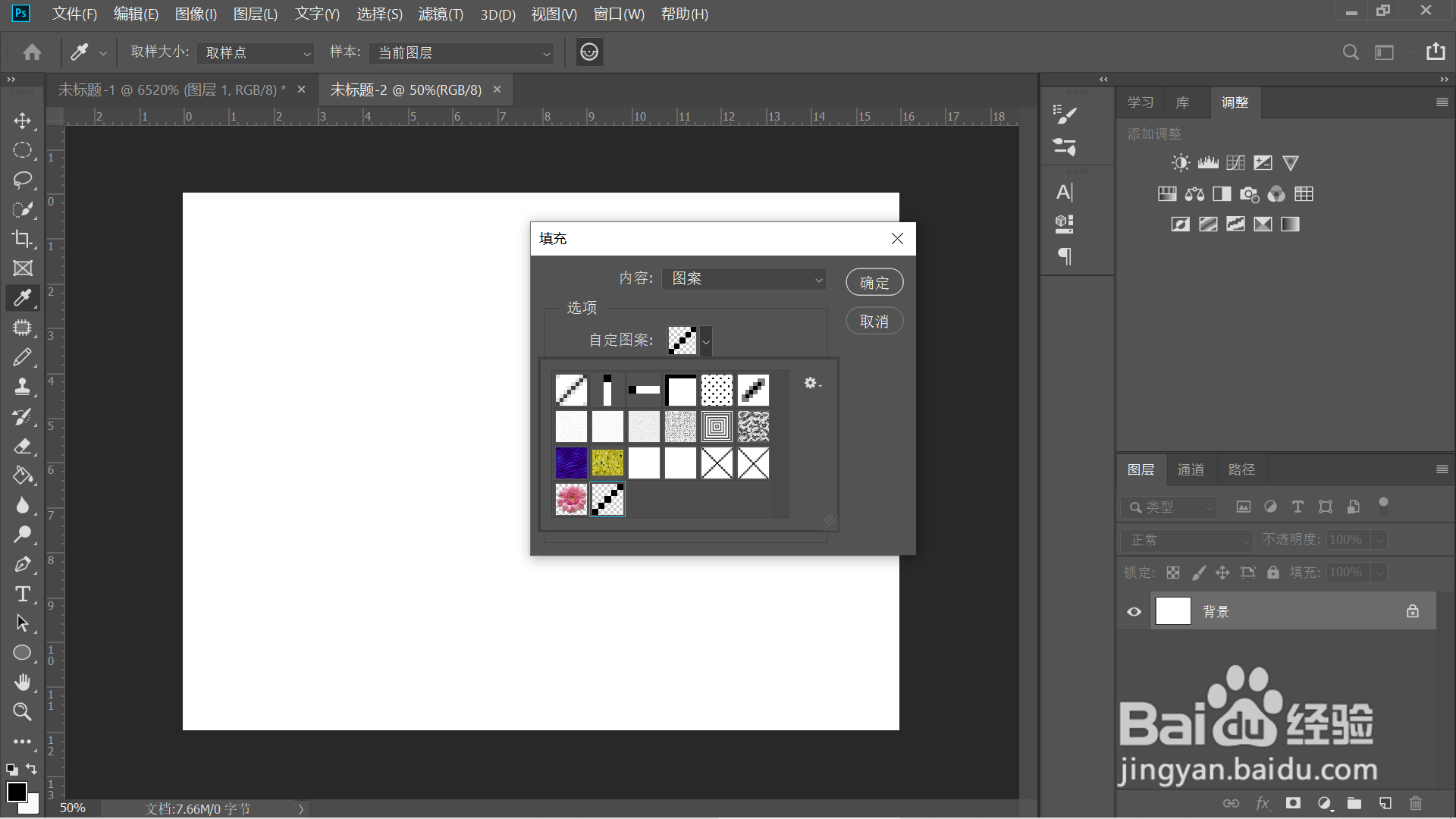Image resolution: width=1456 pixels, height=819 pixels.
Task: Close the 填充 dialog
Action: click(897, 239)
